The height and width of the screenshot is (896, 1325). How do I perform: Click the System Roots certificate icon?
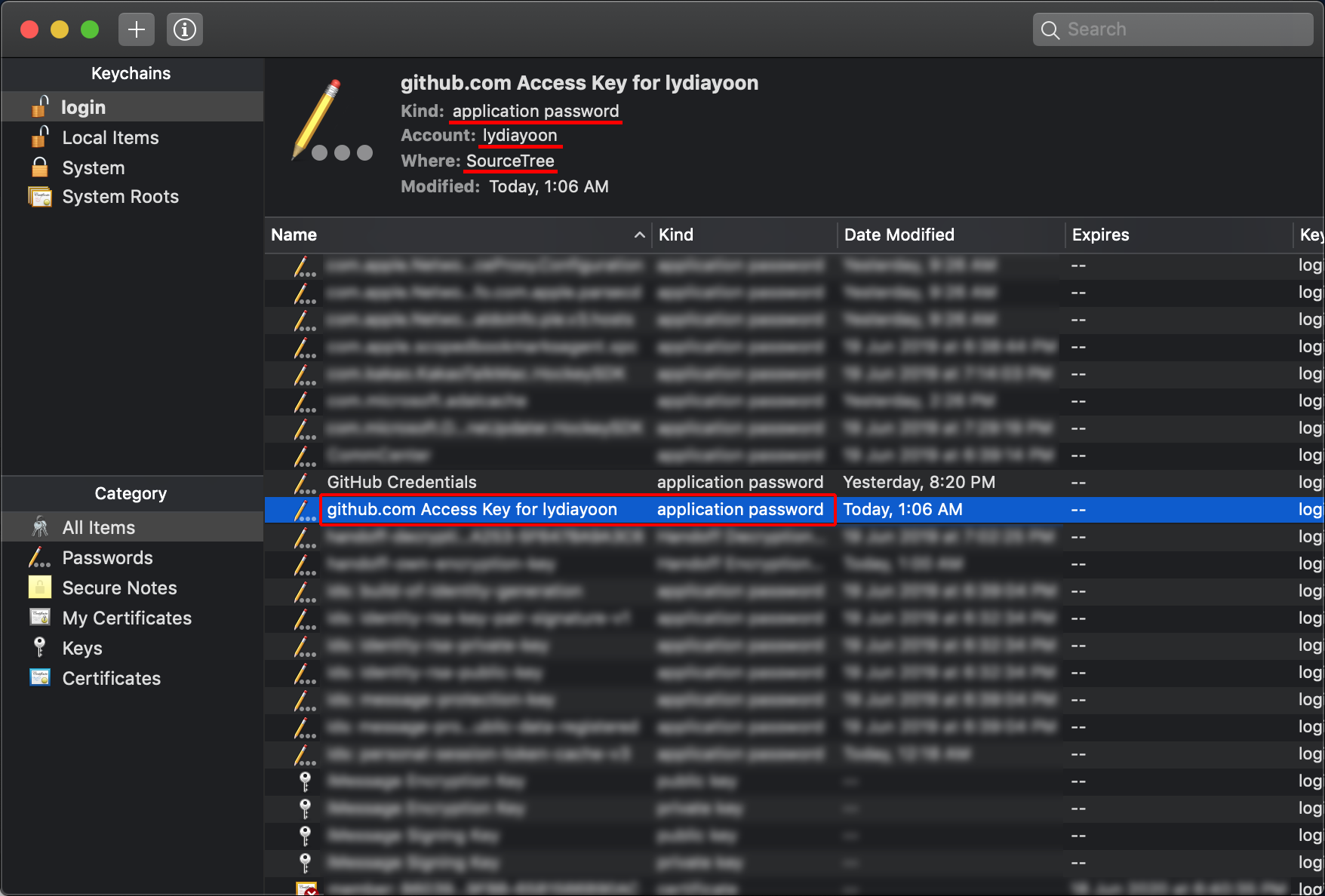[x=40, y=197]
